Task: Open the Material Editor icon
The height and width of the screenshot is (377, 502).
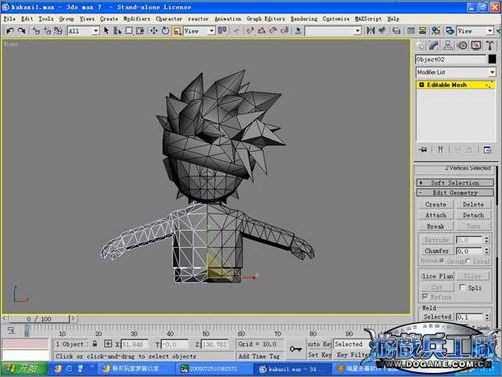Action: 435,31
